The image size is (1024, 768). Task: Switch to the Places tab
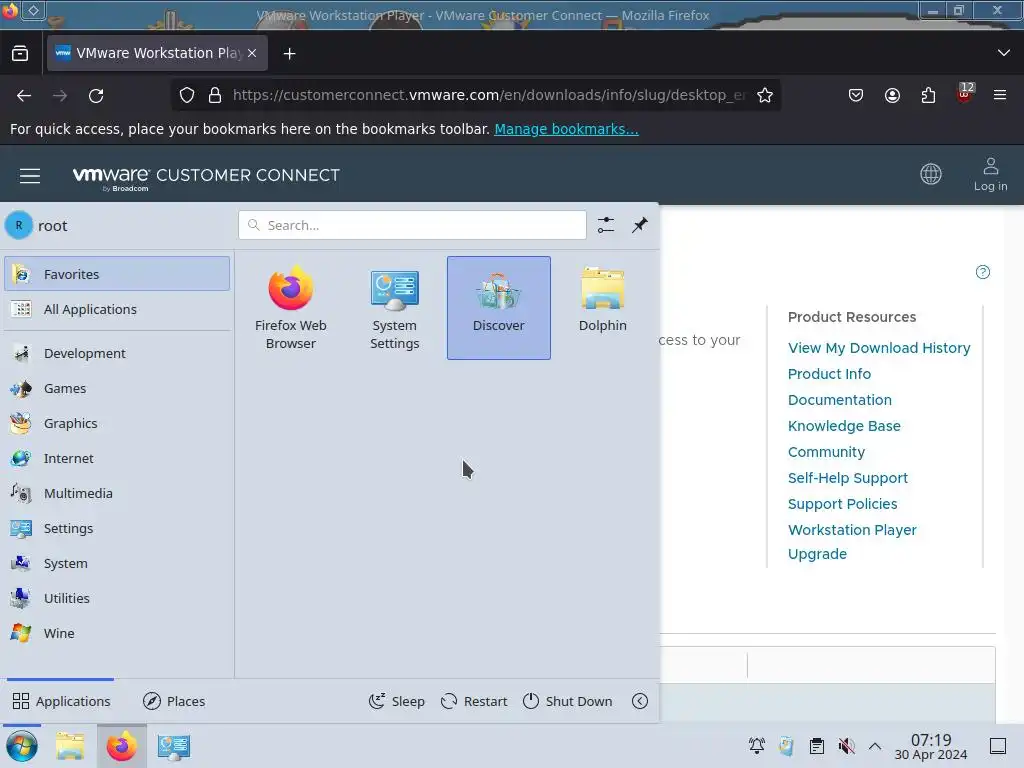(174, 701)
